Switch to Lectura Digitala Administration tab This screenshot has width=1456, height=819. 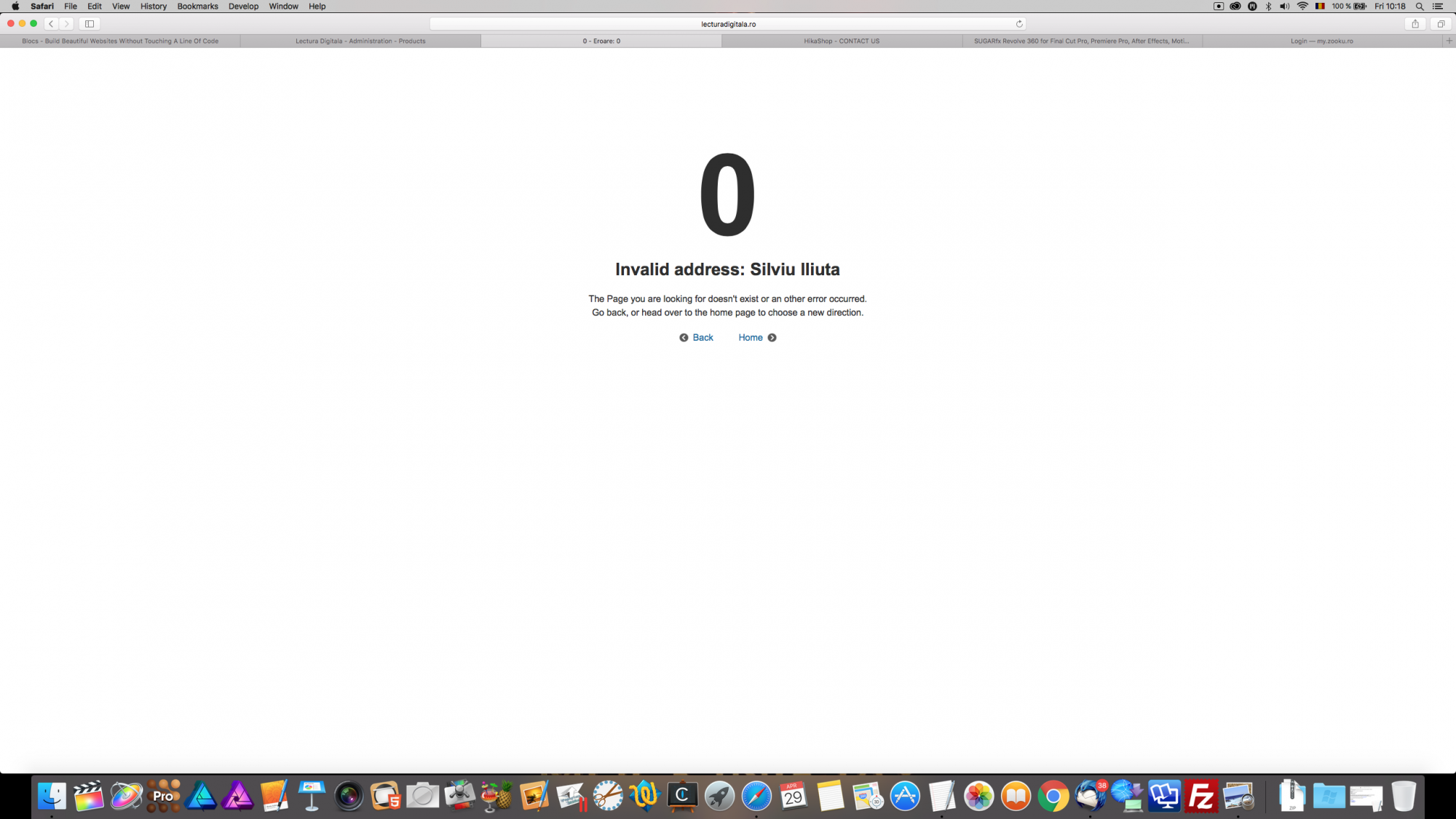[360, 41]
